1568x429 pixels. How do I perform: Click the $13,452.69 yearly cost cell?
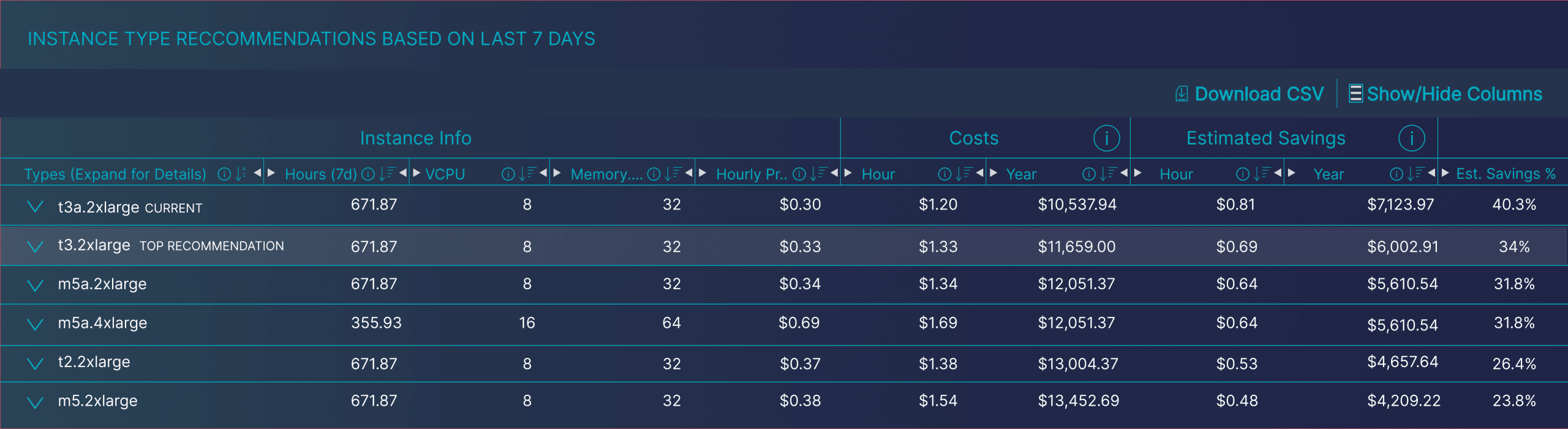(1079, 401)
